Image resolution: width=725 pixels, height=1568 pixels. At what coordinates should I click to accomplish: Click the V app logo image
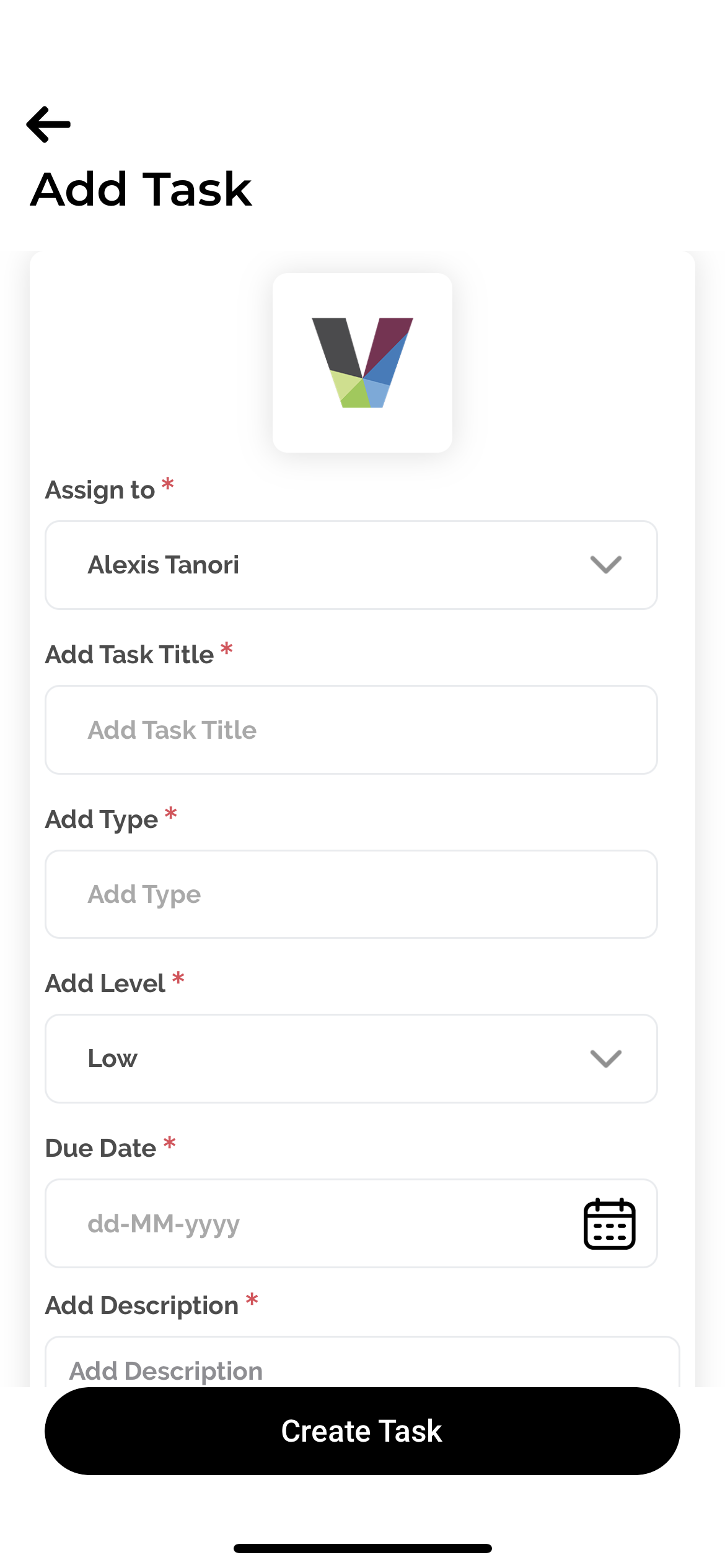[x=362, y=363]
